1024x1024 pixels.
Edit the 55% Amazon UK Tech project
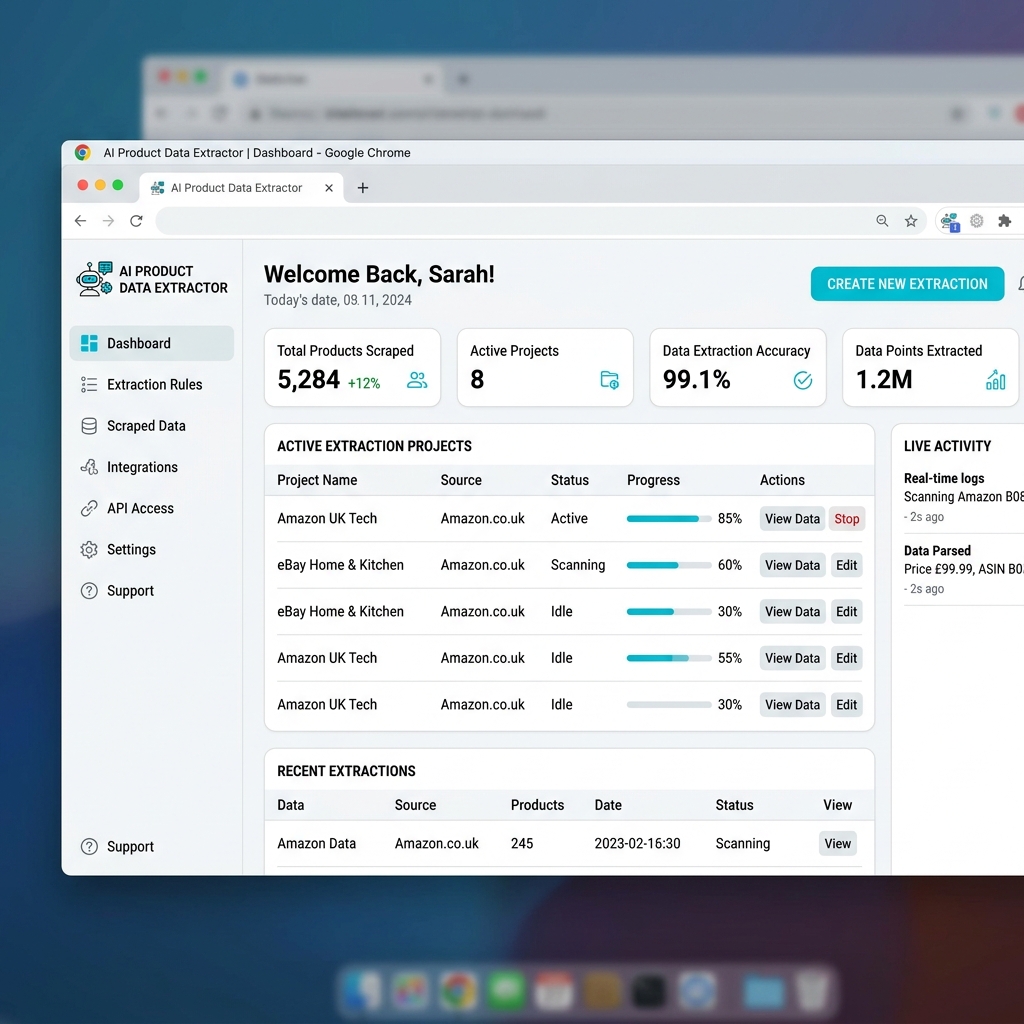pyautogui.click(x=846, y=658)
